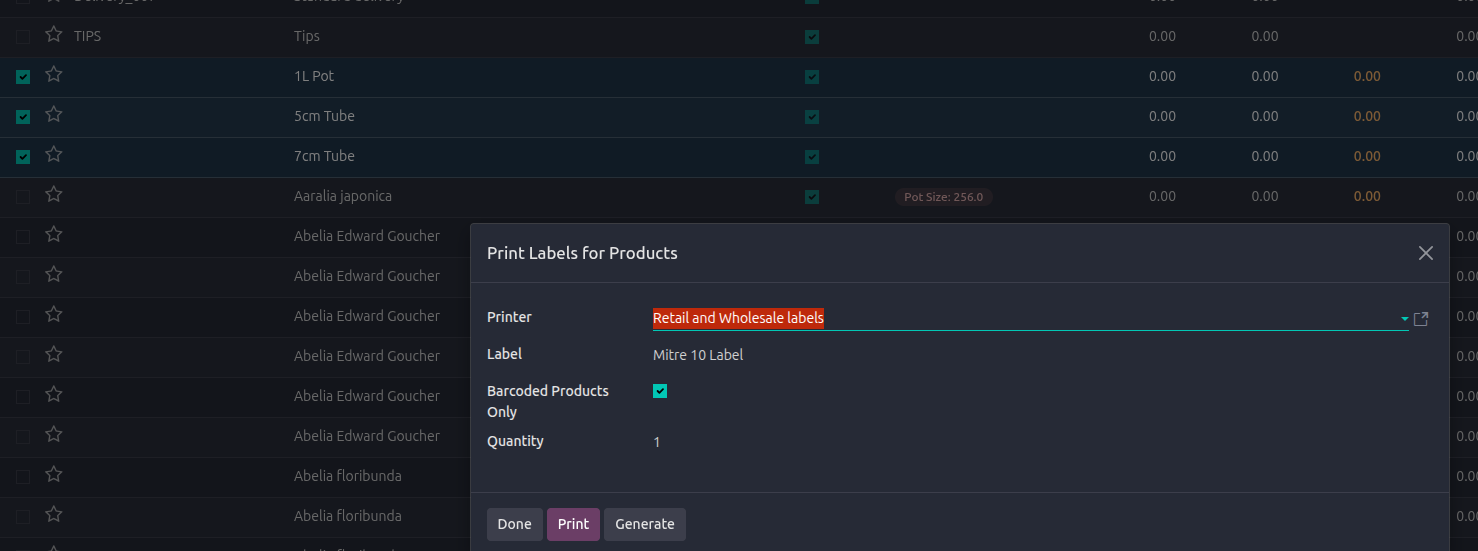1478x551 pixels.
Task: Open the 1L Pot product row
Action: coord(739,77)
